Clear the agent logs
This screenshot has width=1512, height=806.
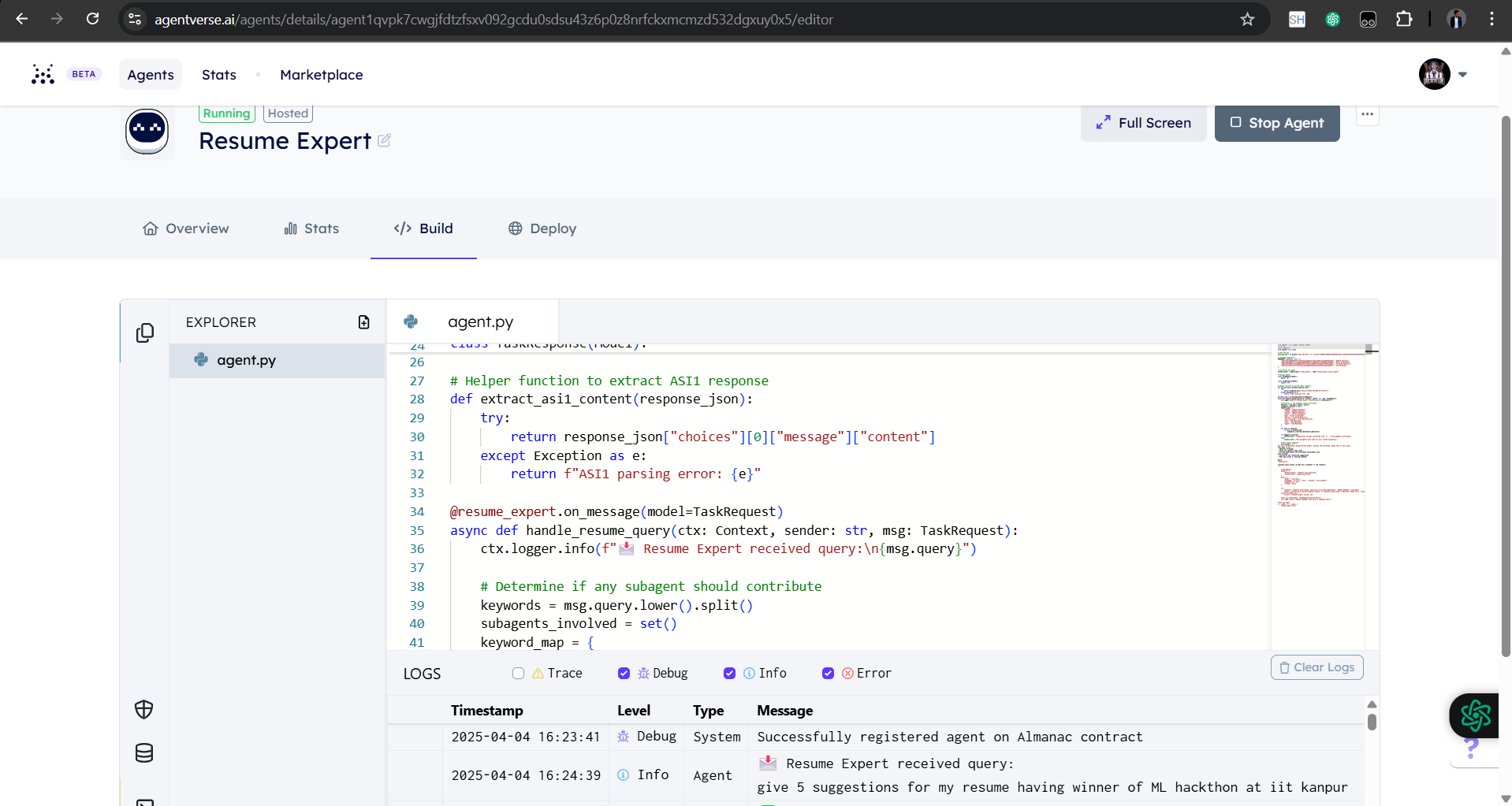coord(1316,667)
